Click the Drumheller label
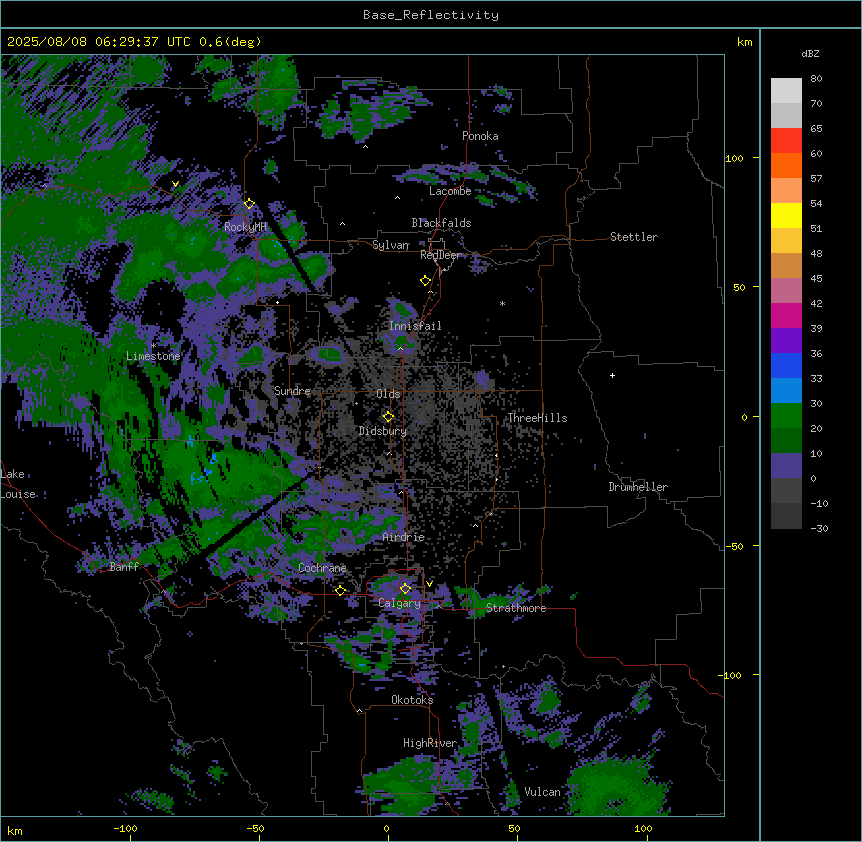This screenshot has width=862, height=842. [x=638, y=487]
